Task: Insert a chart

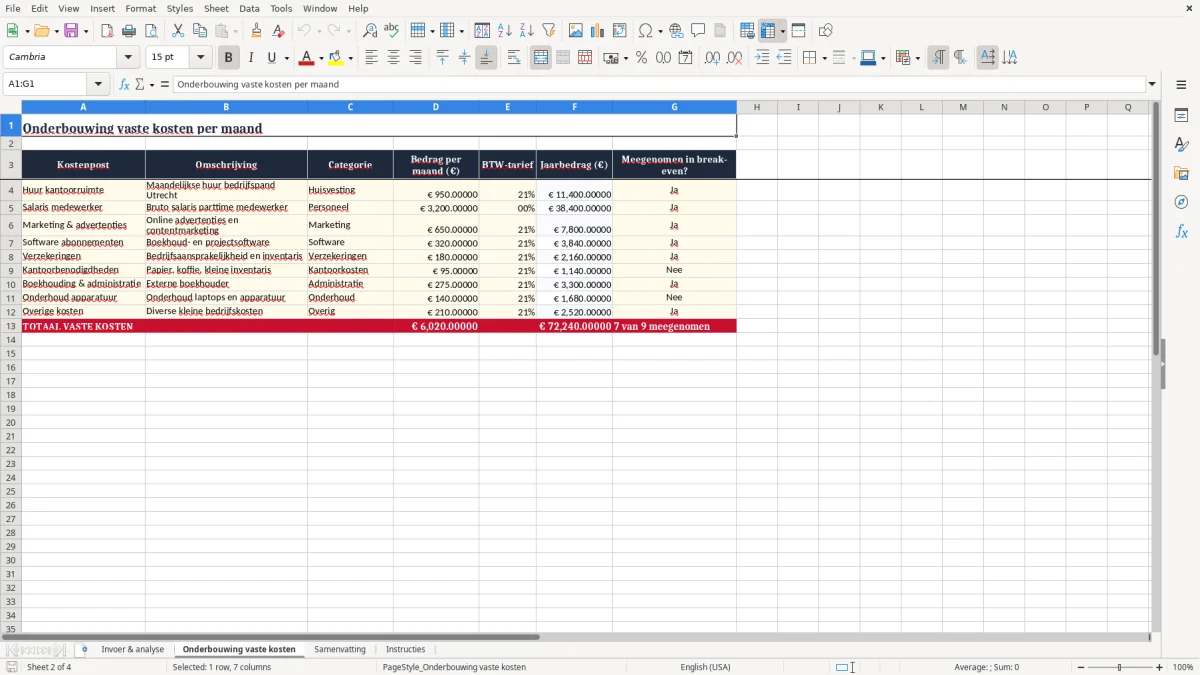Action: pos(598,31)
